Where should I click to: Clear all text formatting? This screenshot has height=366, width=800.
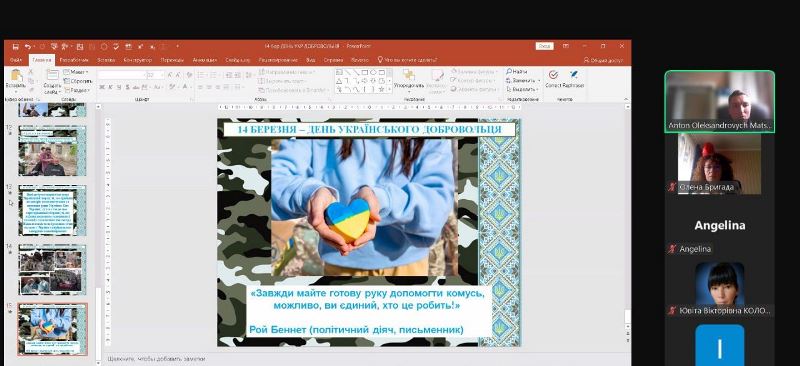point(189,75)
